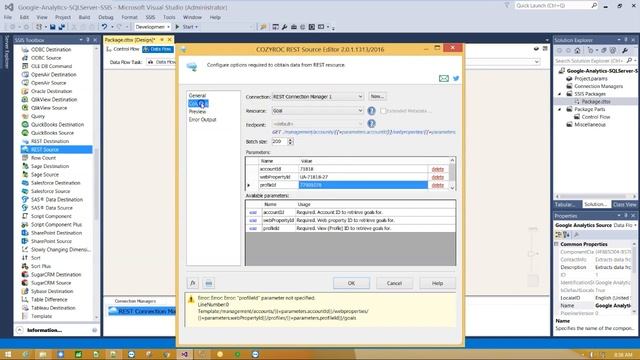Use the available accountId parameter
This screenshot has height=360, width=640.
253,212
